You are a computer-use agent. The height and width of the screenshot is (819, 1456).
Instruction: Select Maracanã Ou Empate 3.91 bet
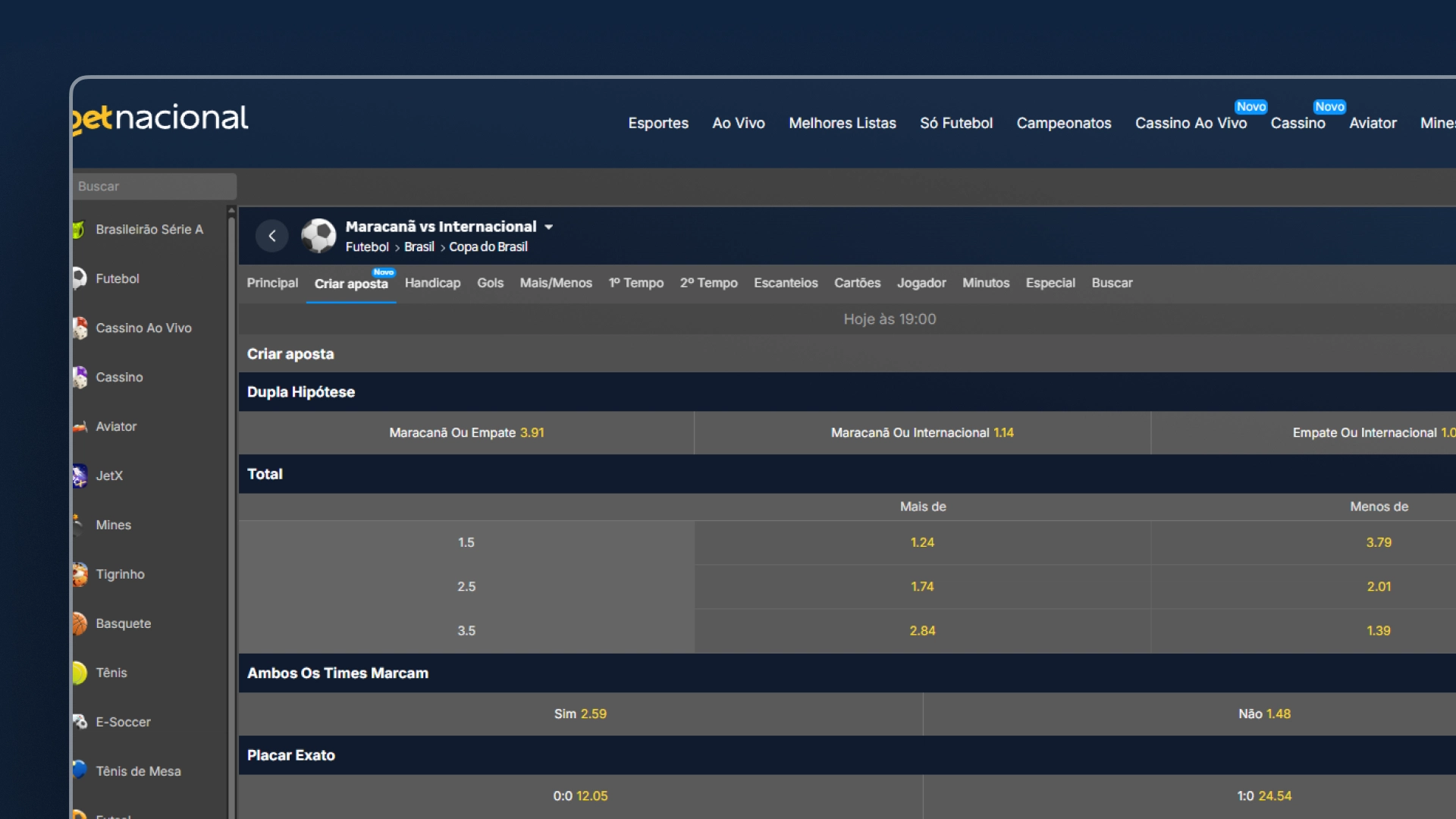click(x=466, y=433)
